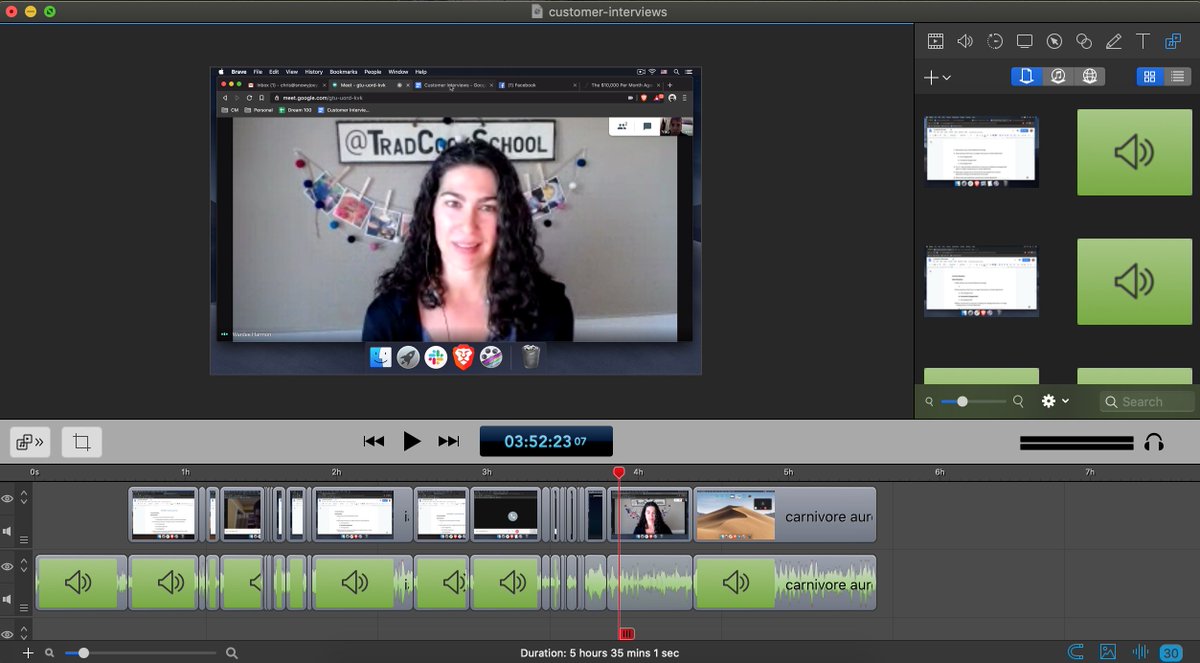1200x663 pixels.
Task: Select the video clip under the playhead
Action: (650, 515)
